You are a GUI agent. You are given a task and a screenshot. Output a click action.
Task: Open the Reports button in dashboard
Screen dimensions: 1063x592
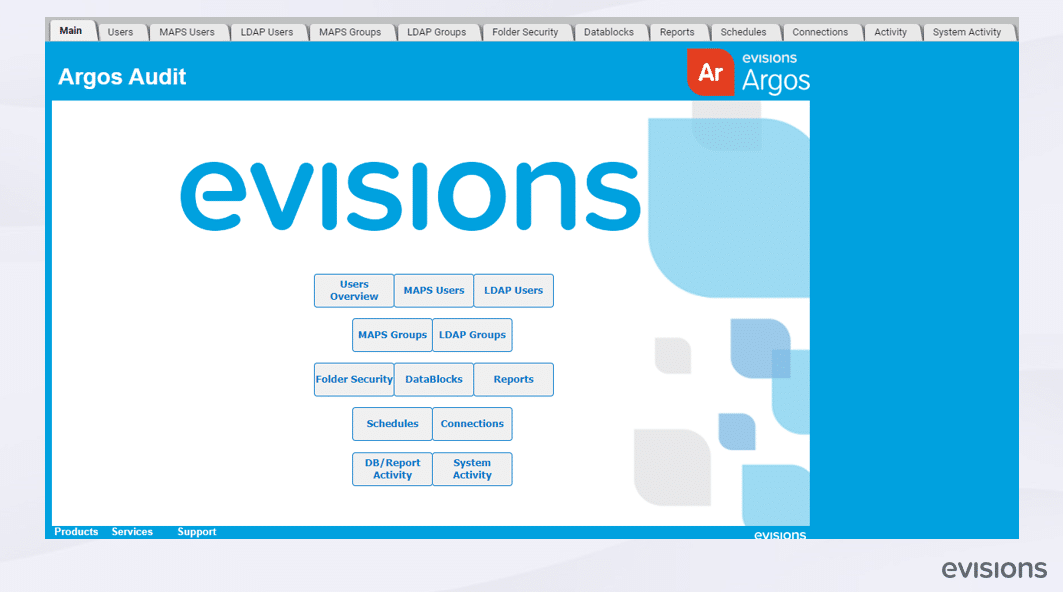[x=513, y=379]
